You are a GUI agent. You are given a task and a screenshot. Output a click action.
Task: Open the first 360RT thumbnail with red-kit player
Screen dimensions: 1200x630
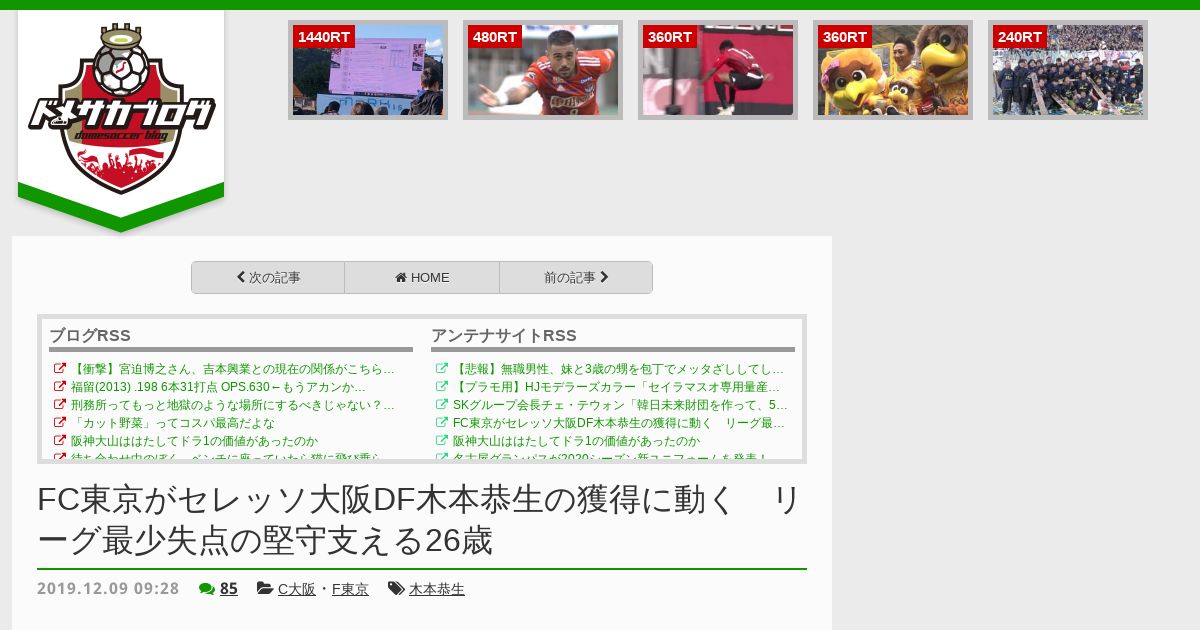[718, 70]
